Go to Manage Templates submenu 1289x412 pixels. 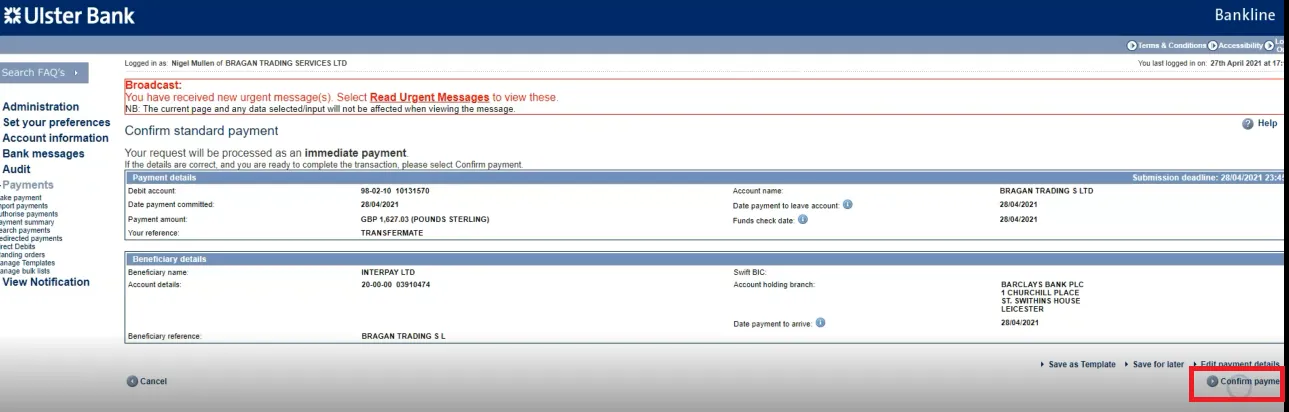[29, 263]
